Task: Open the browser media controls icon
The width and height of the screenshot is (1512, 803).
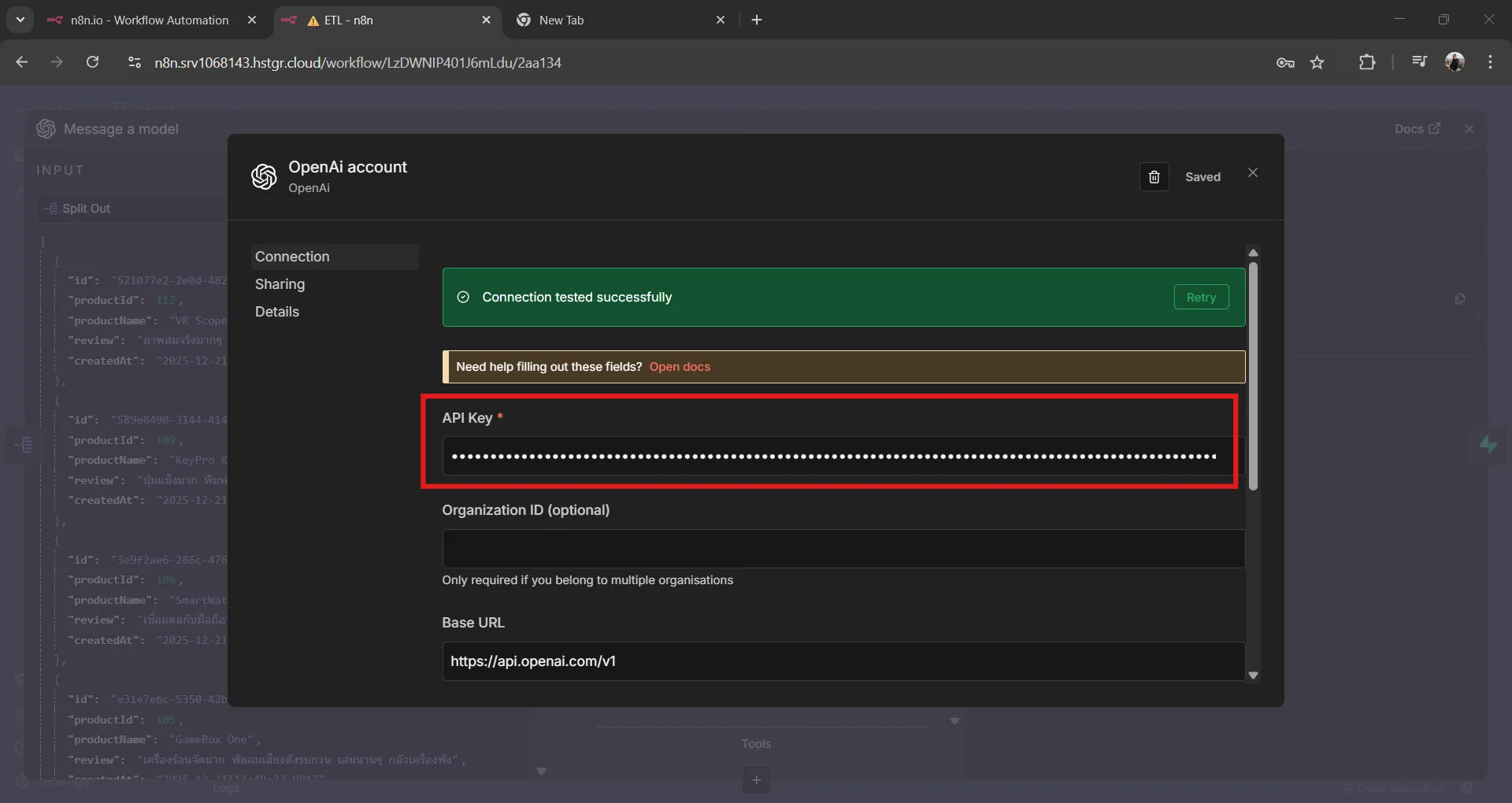Action: pyautogui.click(x=1420, y=61)
